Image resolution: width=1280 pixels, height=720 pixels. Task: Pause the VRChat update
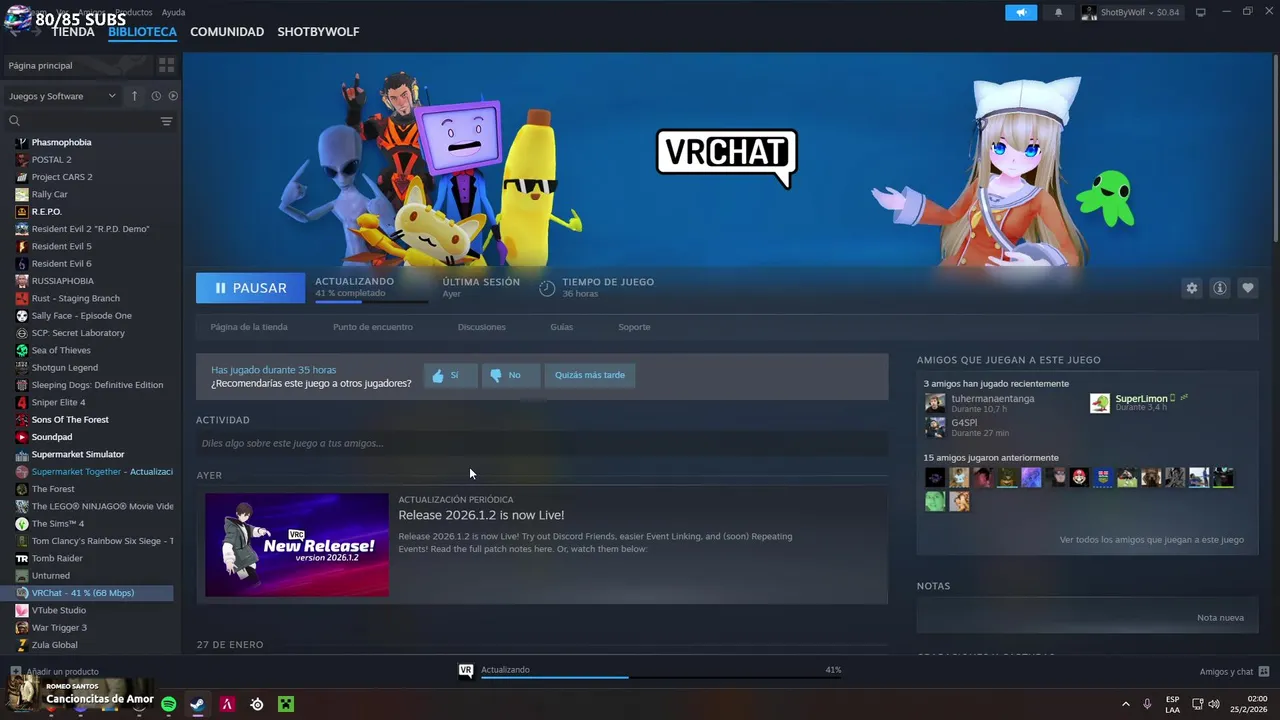coord(250,288)
